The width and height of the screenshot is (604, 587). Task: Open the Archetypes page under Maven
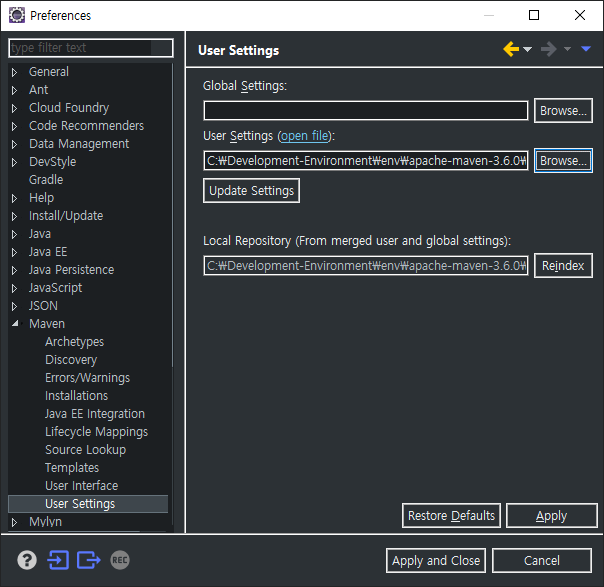[x=74, y=342]
